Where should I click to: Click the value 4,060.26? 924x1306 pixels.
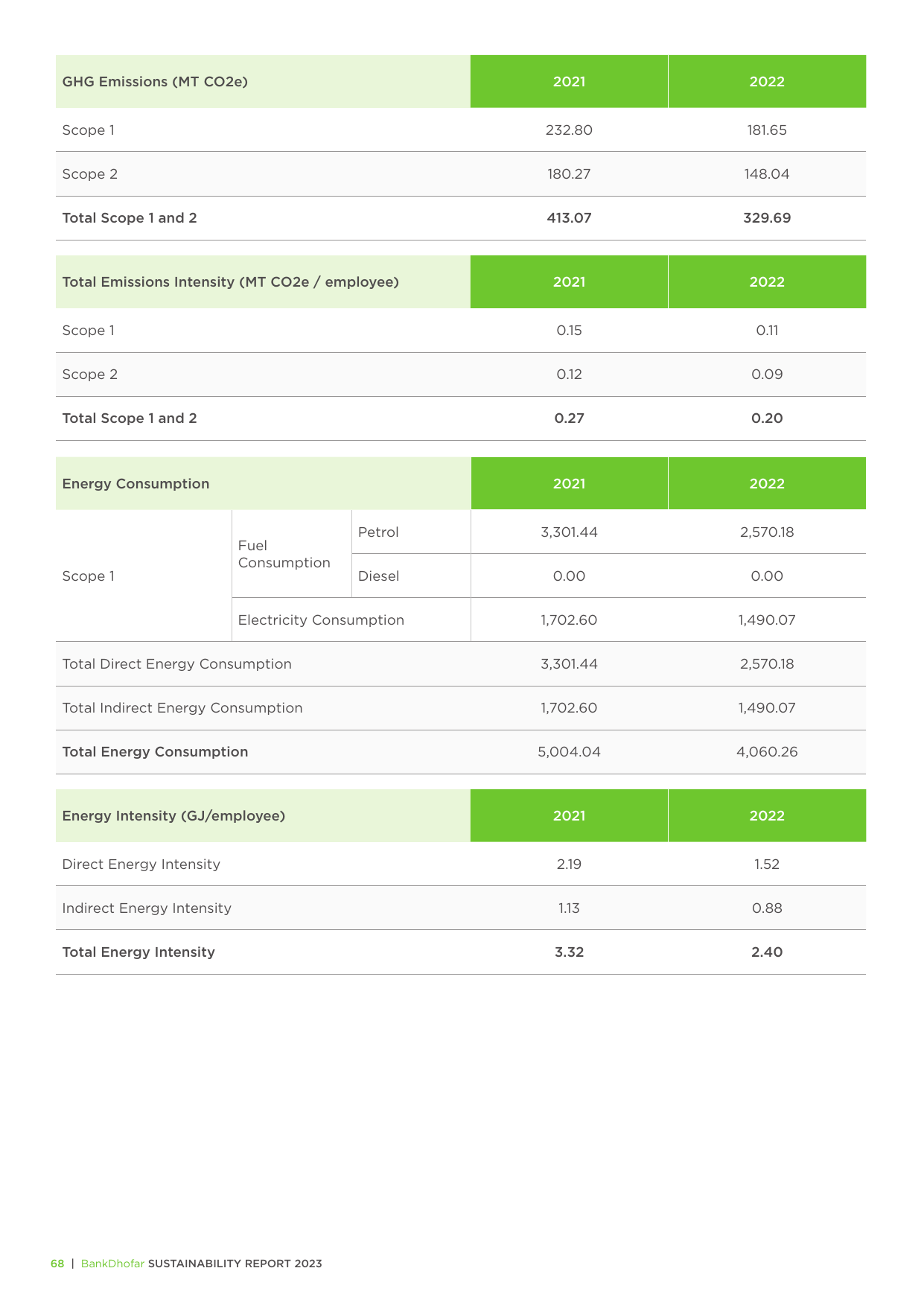coord(767,752)
